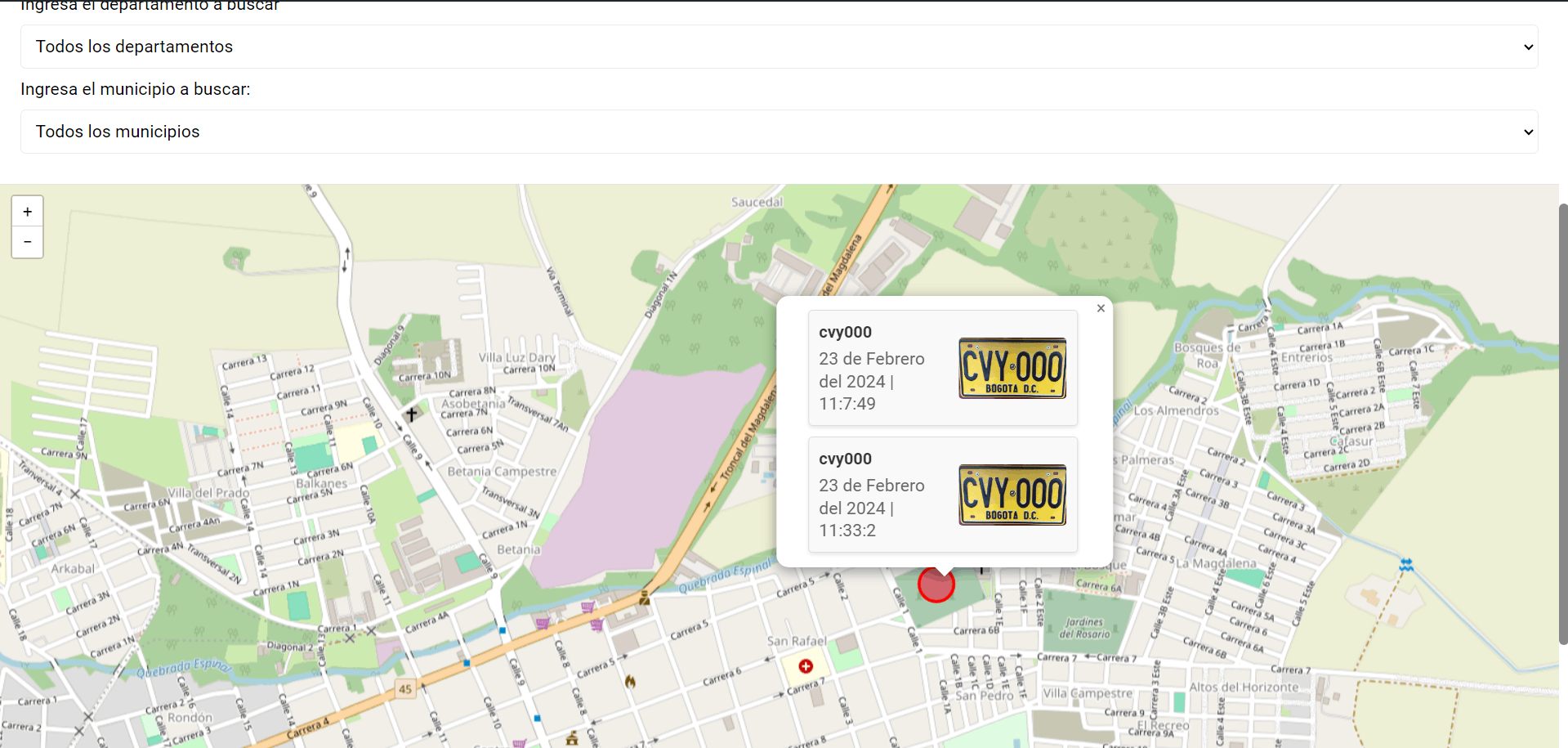Screen dimensions: 1568x748
Task: Click the purple cart icon near Carrera 4
Action: [x=541, y=624]
